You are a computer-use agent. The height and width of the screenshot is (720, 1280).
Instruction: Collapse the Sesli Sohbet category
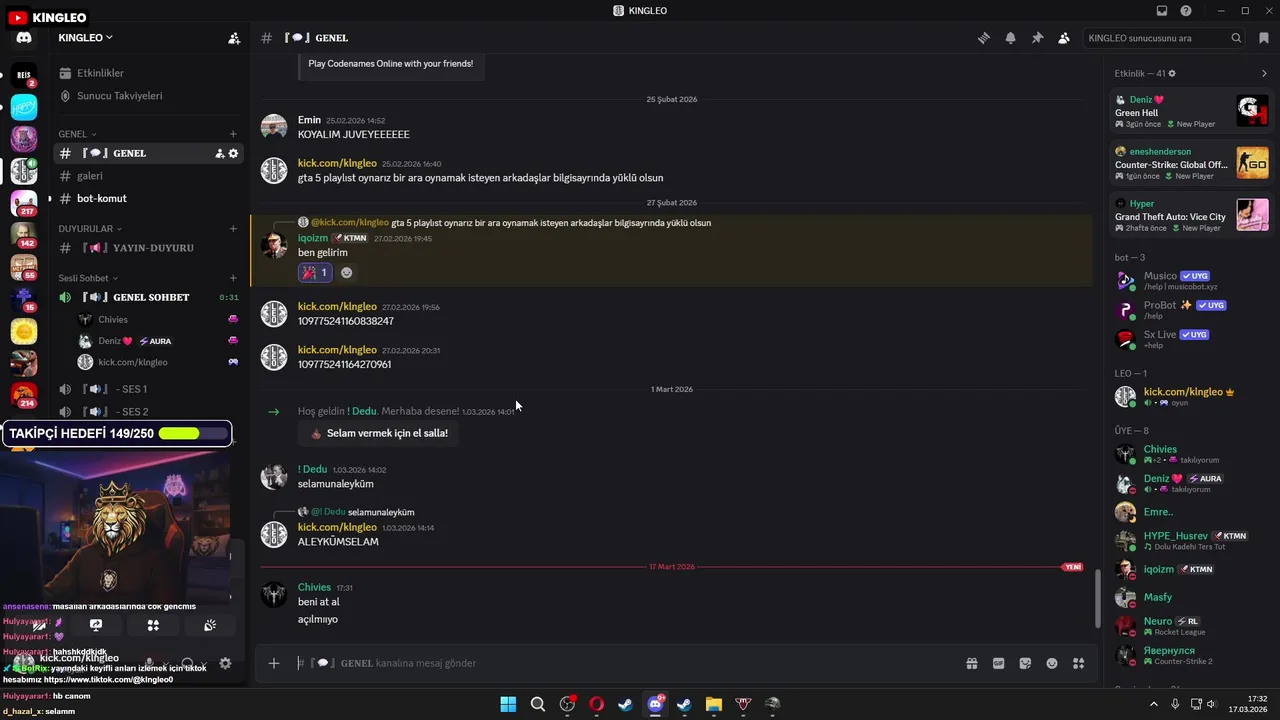(88, 278)
